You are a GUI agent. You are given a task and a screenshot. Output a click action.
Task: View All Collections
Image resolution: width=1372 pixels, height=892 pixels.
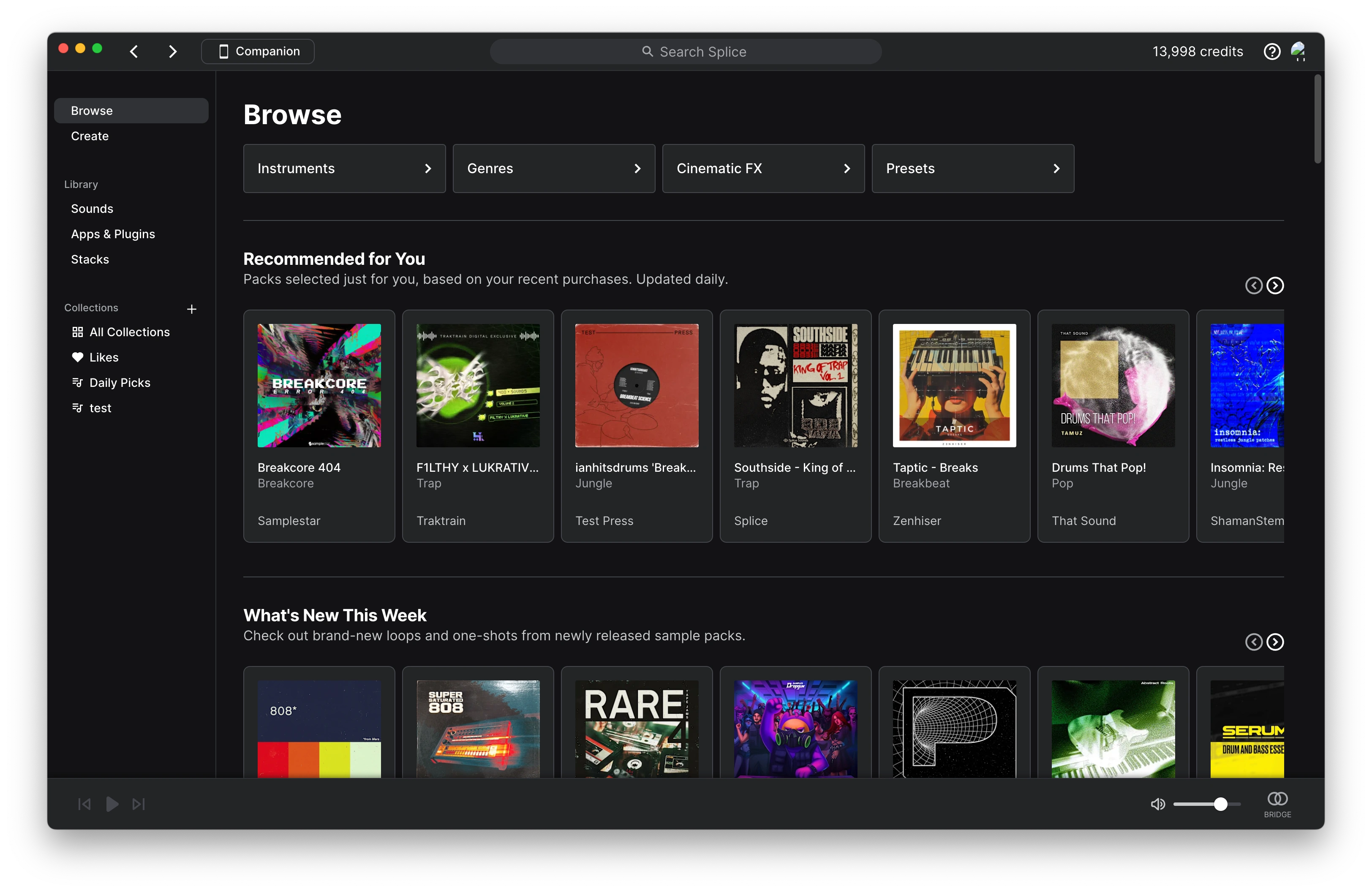(129, 332)
